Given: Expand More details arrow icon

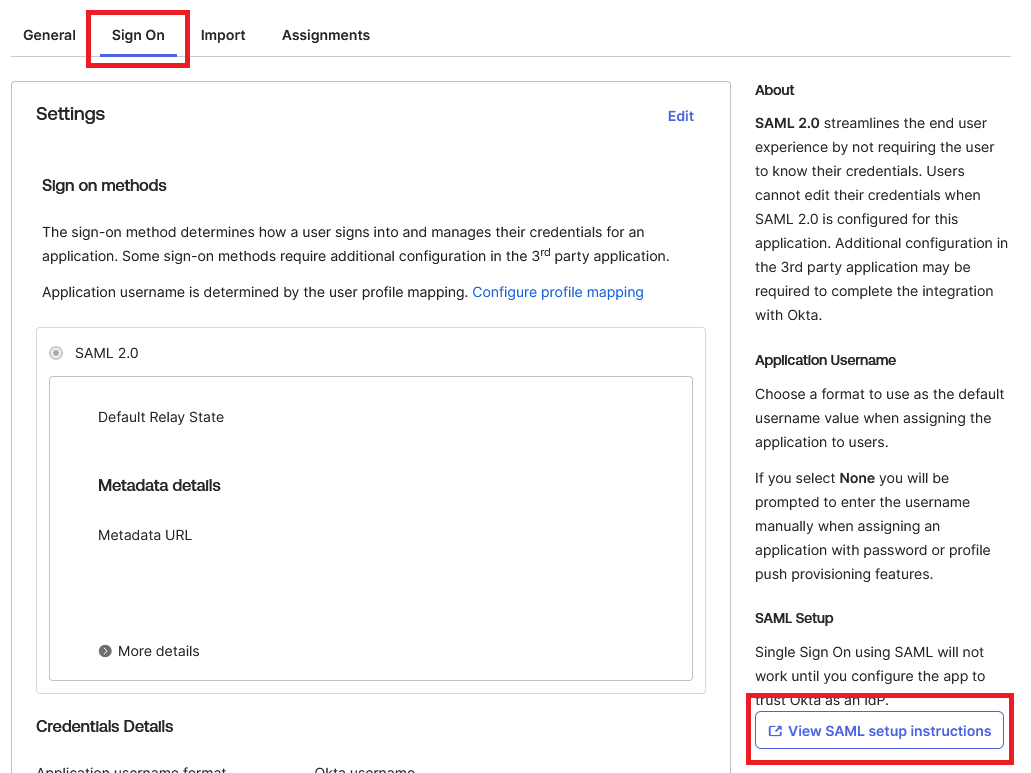Looking at the screenshot, I should coord(105,651).
